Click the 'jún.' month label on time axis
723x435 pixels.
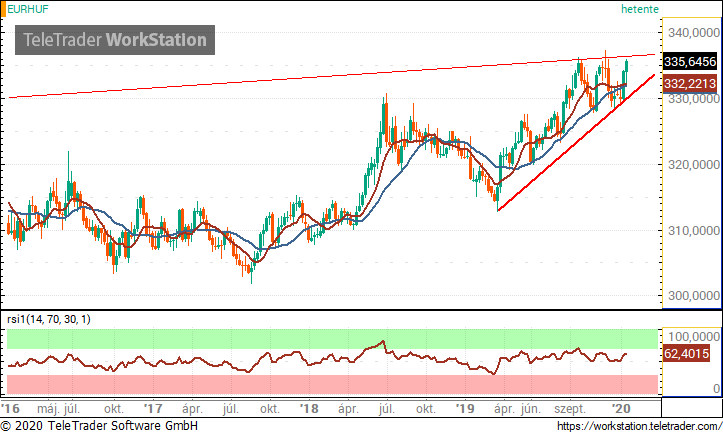[531, 409]
